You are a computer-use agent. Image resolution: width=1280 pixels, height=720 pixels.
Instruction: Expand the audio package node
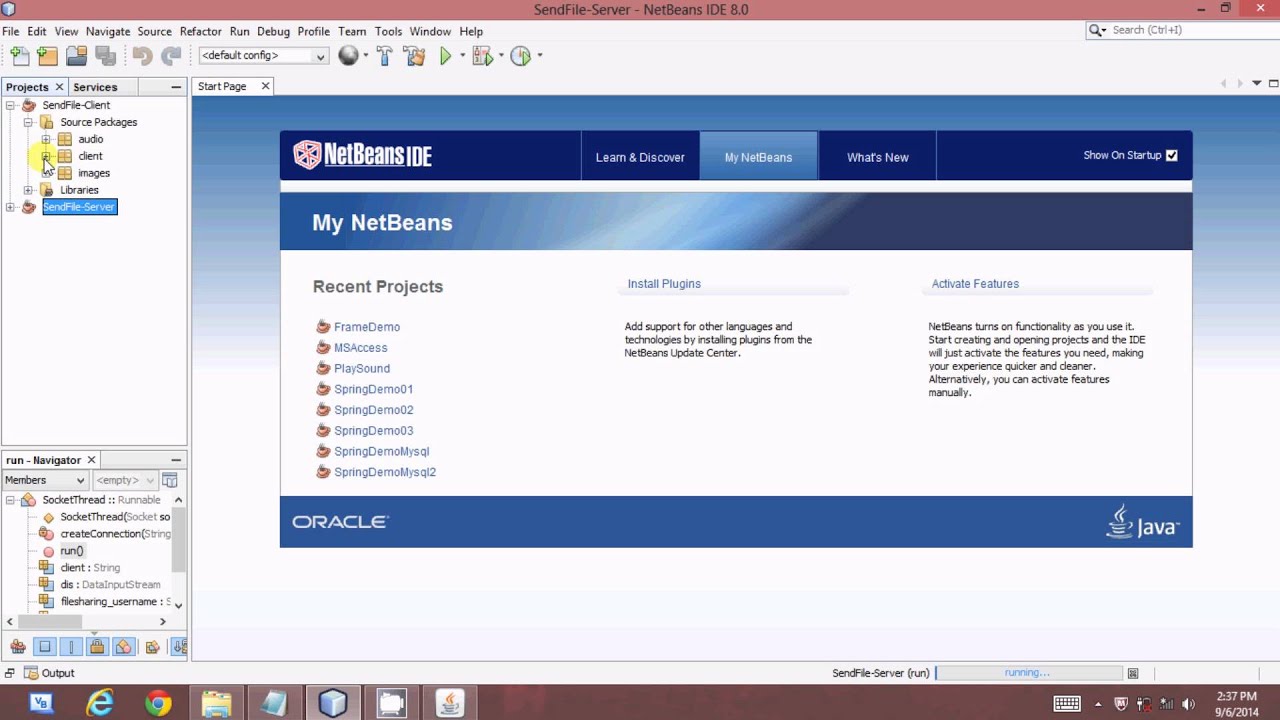click(46, 139)
